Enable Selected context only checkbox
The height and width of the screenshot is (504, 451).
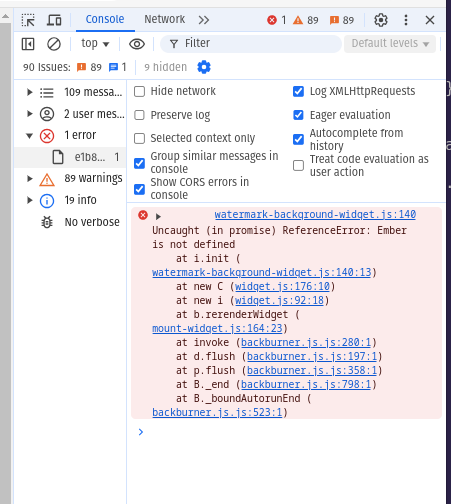point(139,138)
